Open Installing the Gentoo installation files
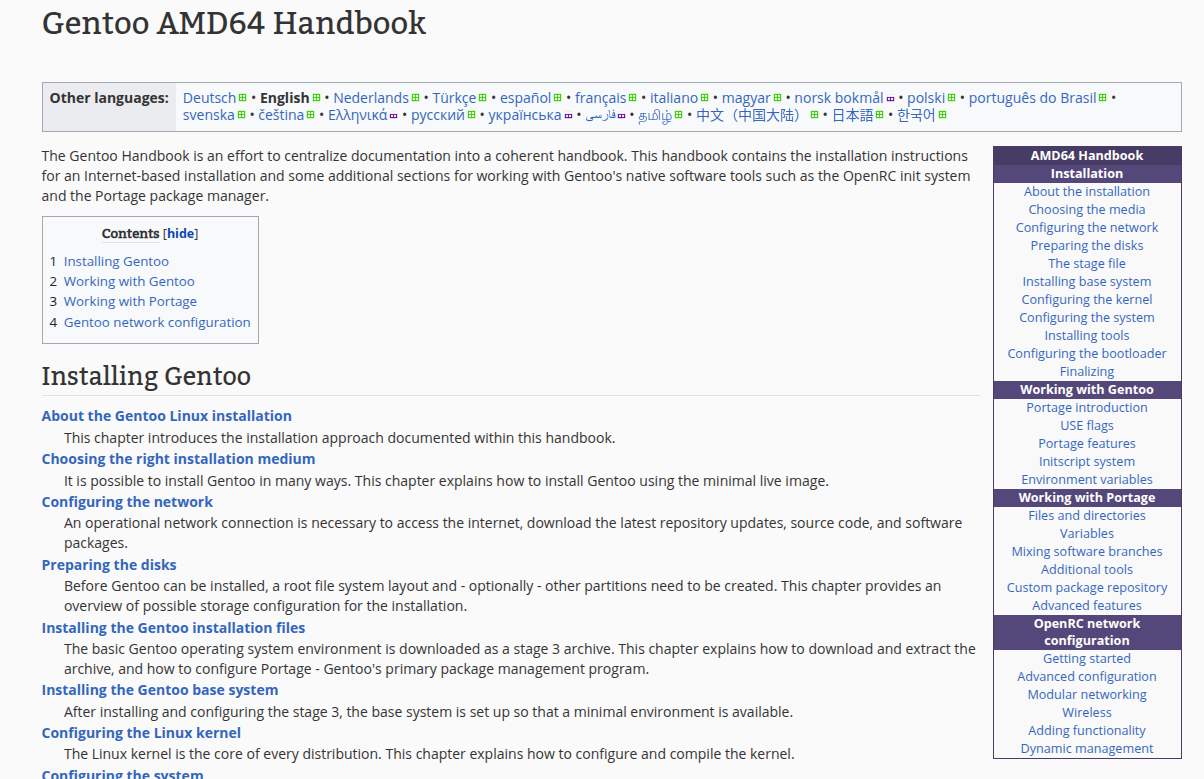1204x779 pixels. [173, 628]
